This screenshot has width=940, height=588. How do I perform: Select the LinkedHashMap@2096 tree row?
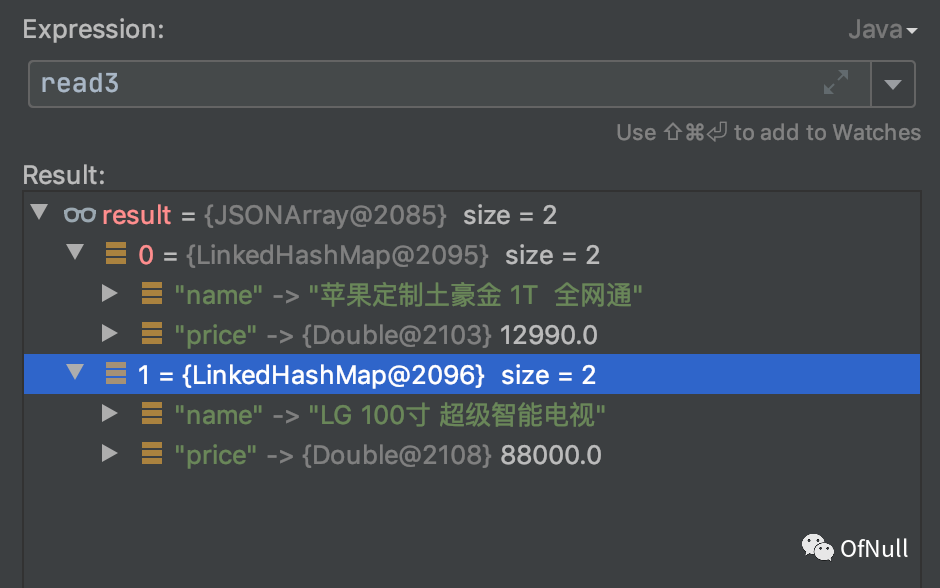tap(400, 375)
